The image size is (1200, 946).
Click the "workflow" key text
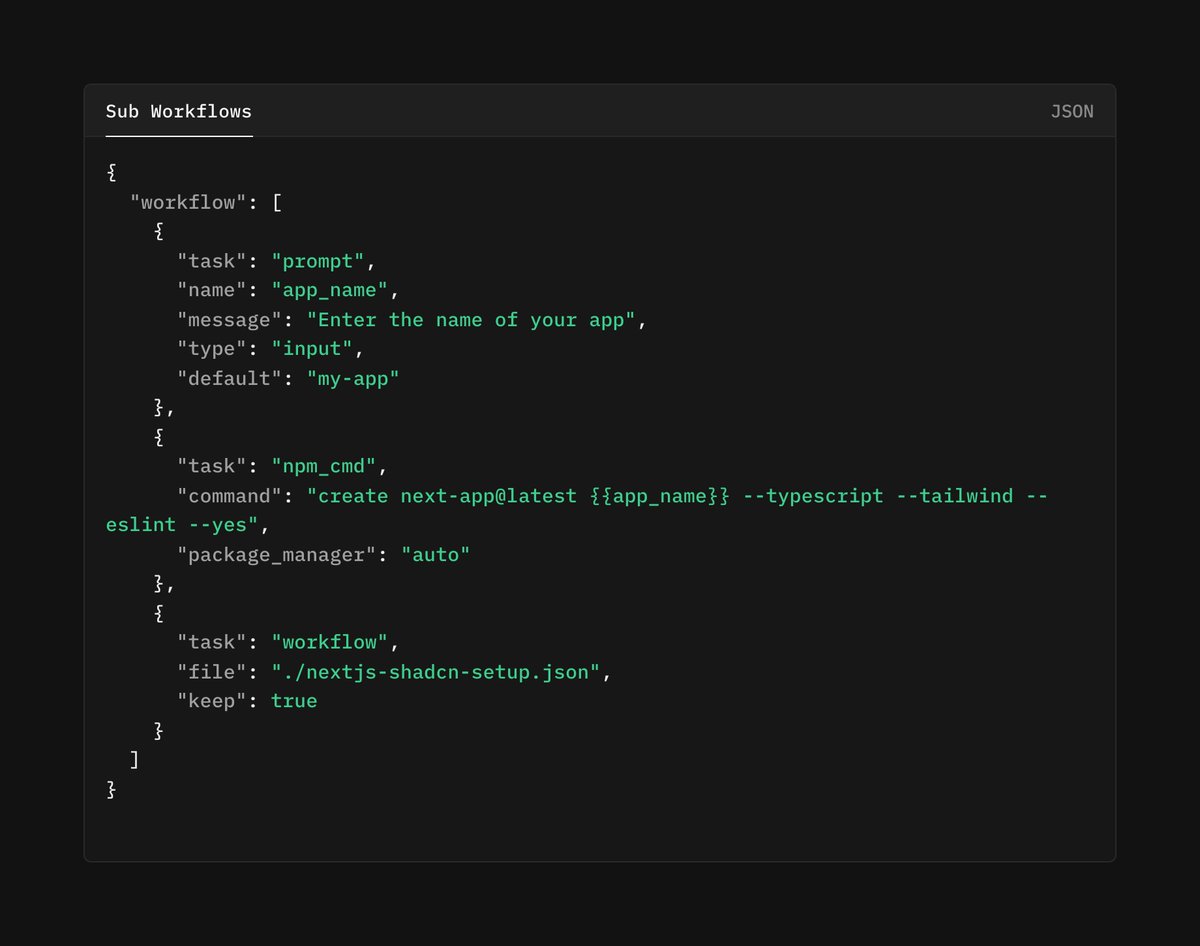pos(188,202)
